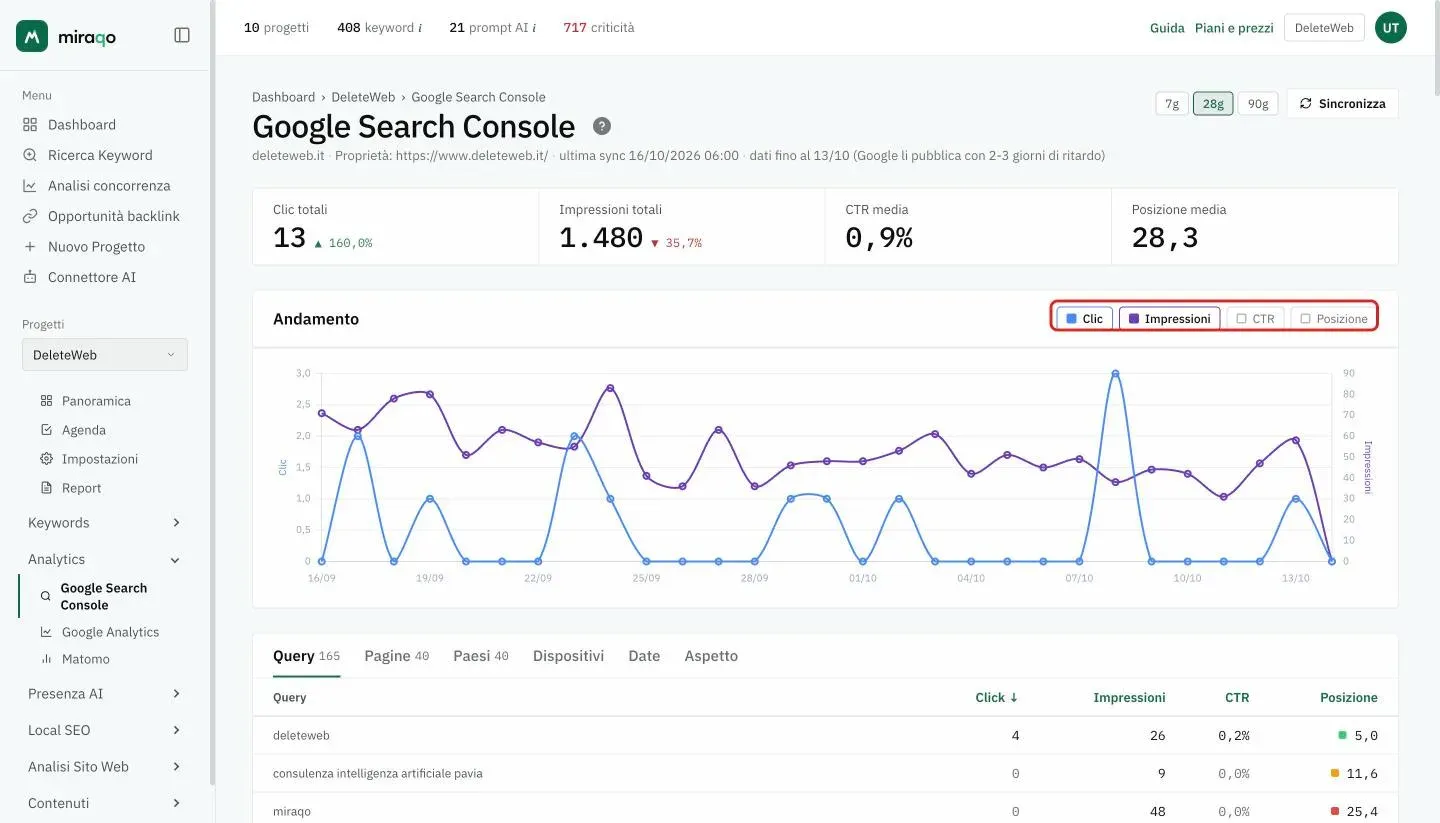Image resolution: width=1440 pixels, height=823 pixels.
Task: Toggle the Impressioni series in chart
Action: 1169,319
